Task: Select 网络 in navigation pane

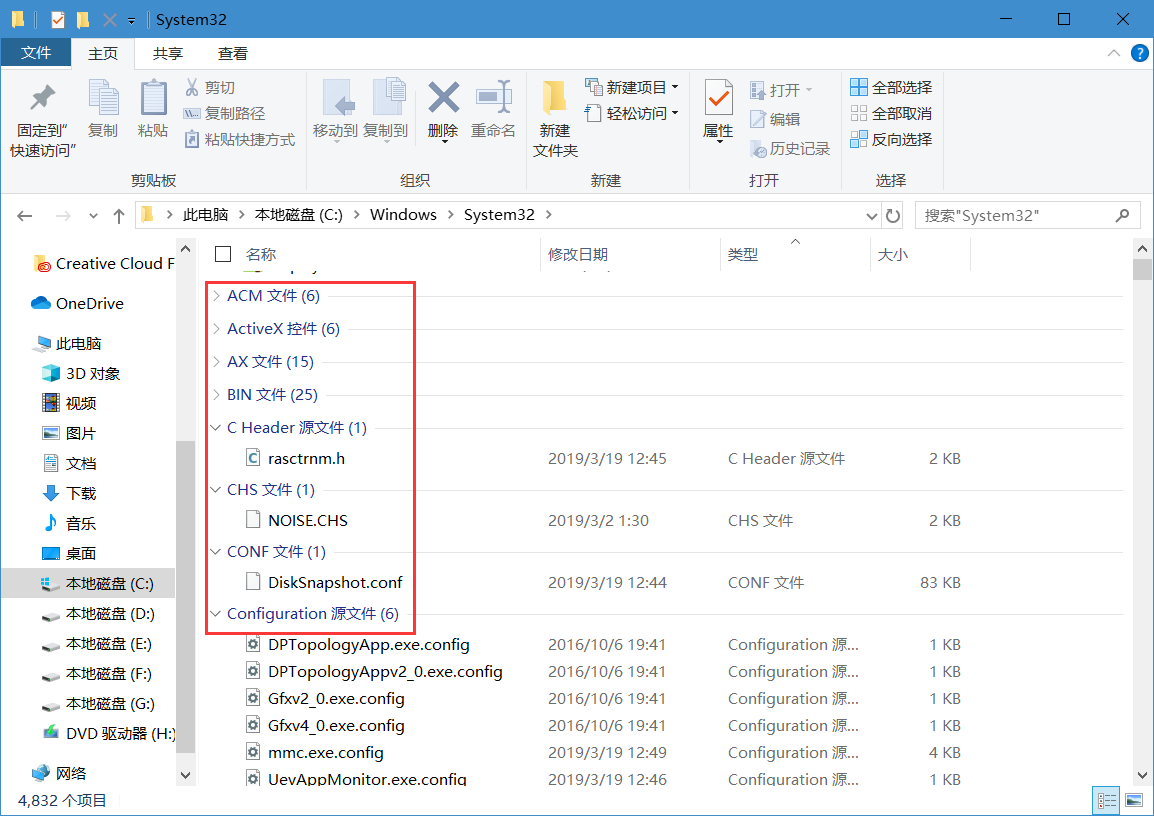Action: [x=59, y=773]
